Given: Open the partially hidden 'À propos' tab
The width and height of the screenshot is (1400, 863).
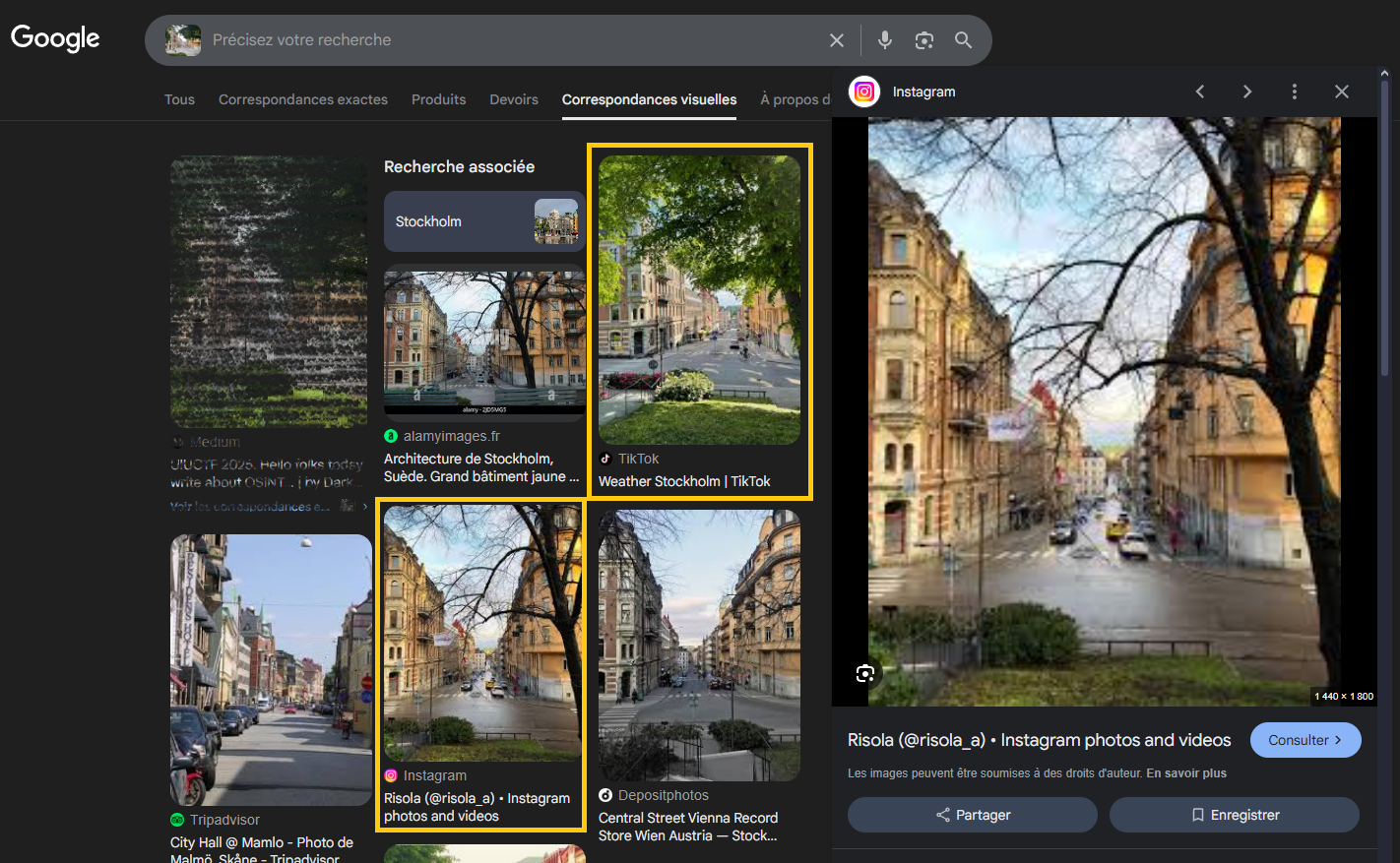Looking at the screenshot, I should pyautogui.click(x=795, y=99).
